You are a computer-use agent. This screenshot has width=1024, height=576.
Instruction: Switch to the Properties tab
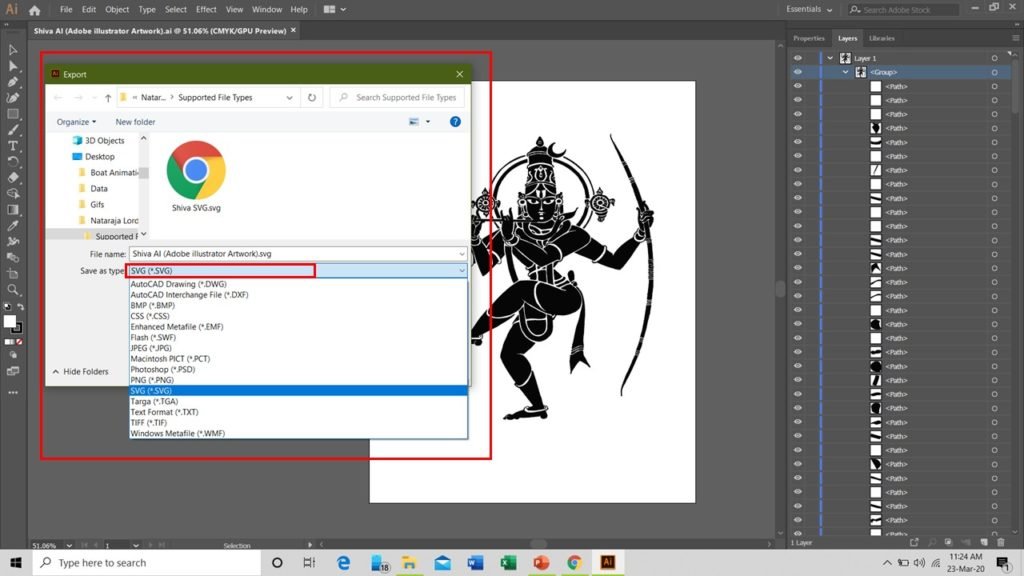(x=808, y=38)
